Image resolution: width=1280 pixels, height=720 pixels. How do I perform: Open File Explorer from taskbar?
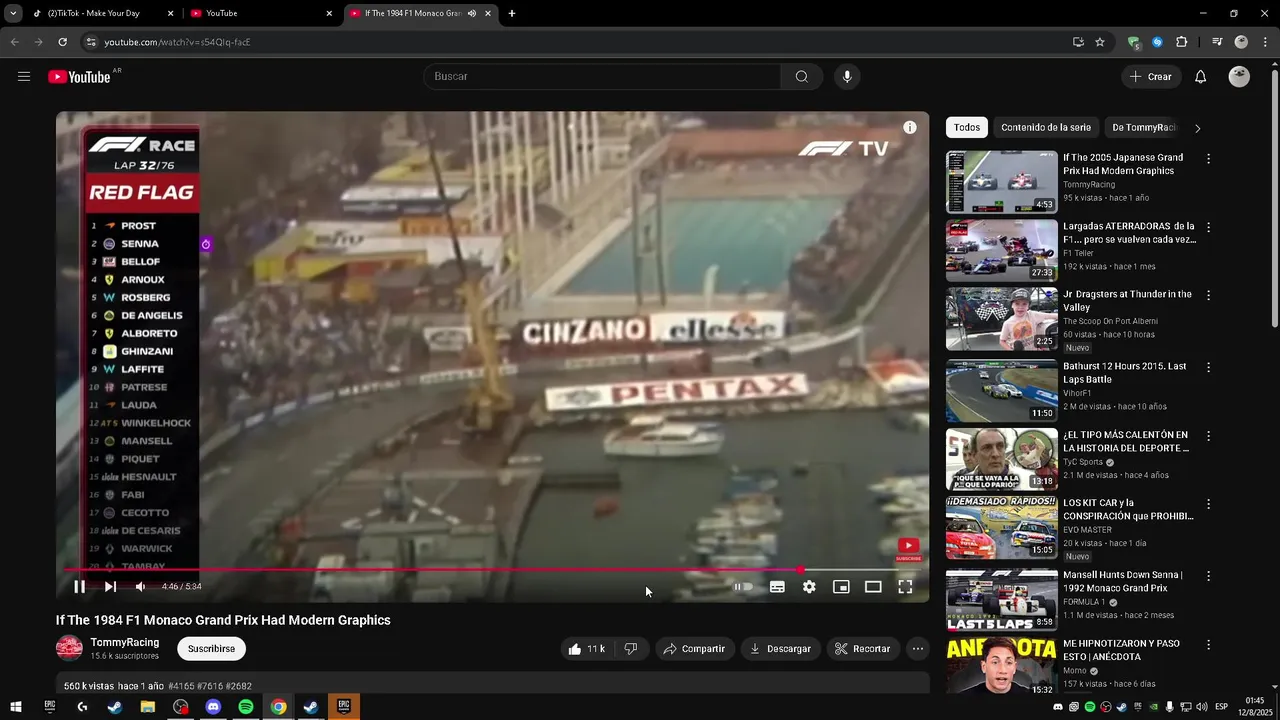(x=148, y=707)
